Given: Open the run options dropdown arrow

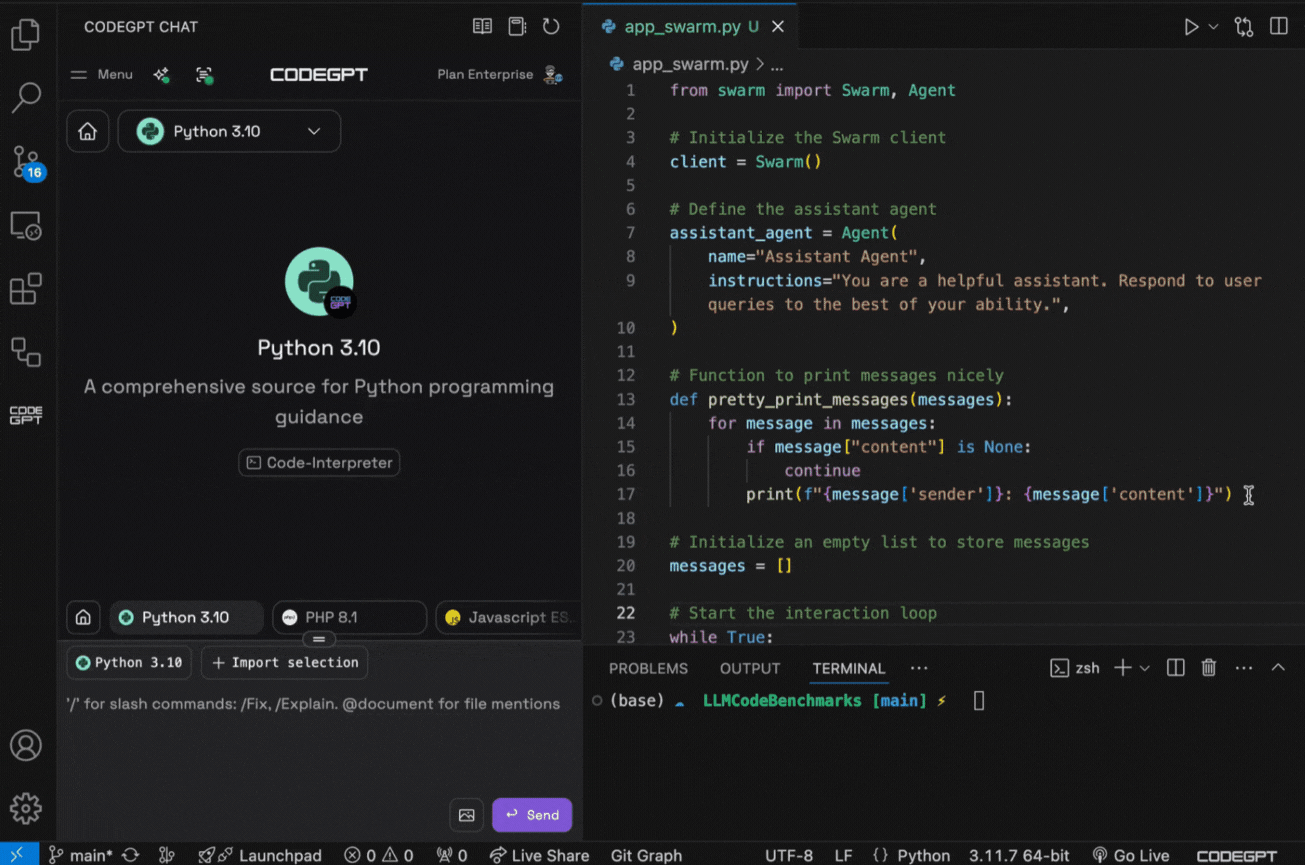Looking at the screenshot, I should (x=1214, y=27).
